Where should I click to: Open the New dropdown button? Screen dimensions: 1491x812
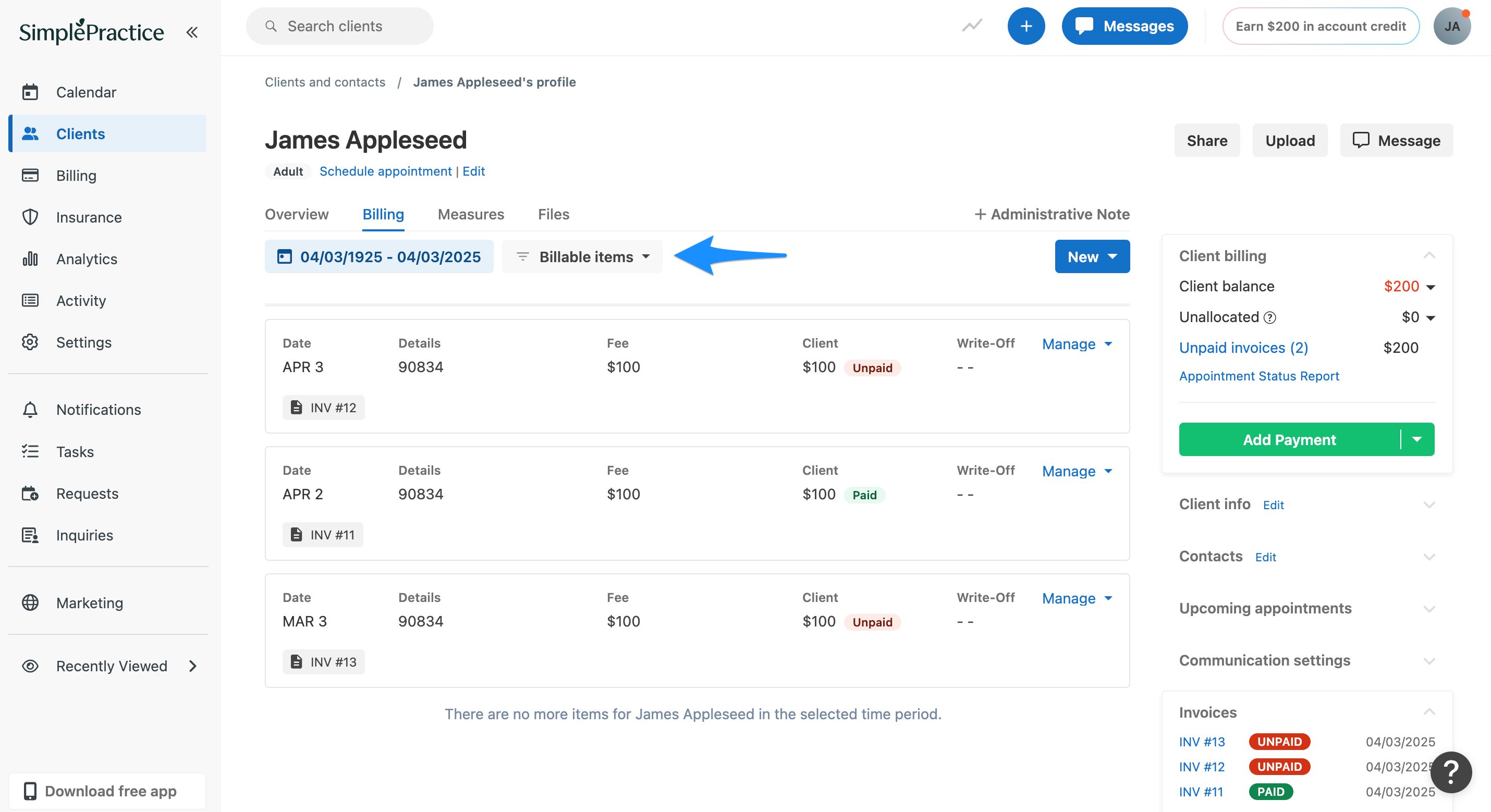(1092, 256)
